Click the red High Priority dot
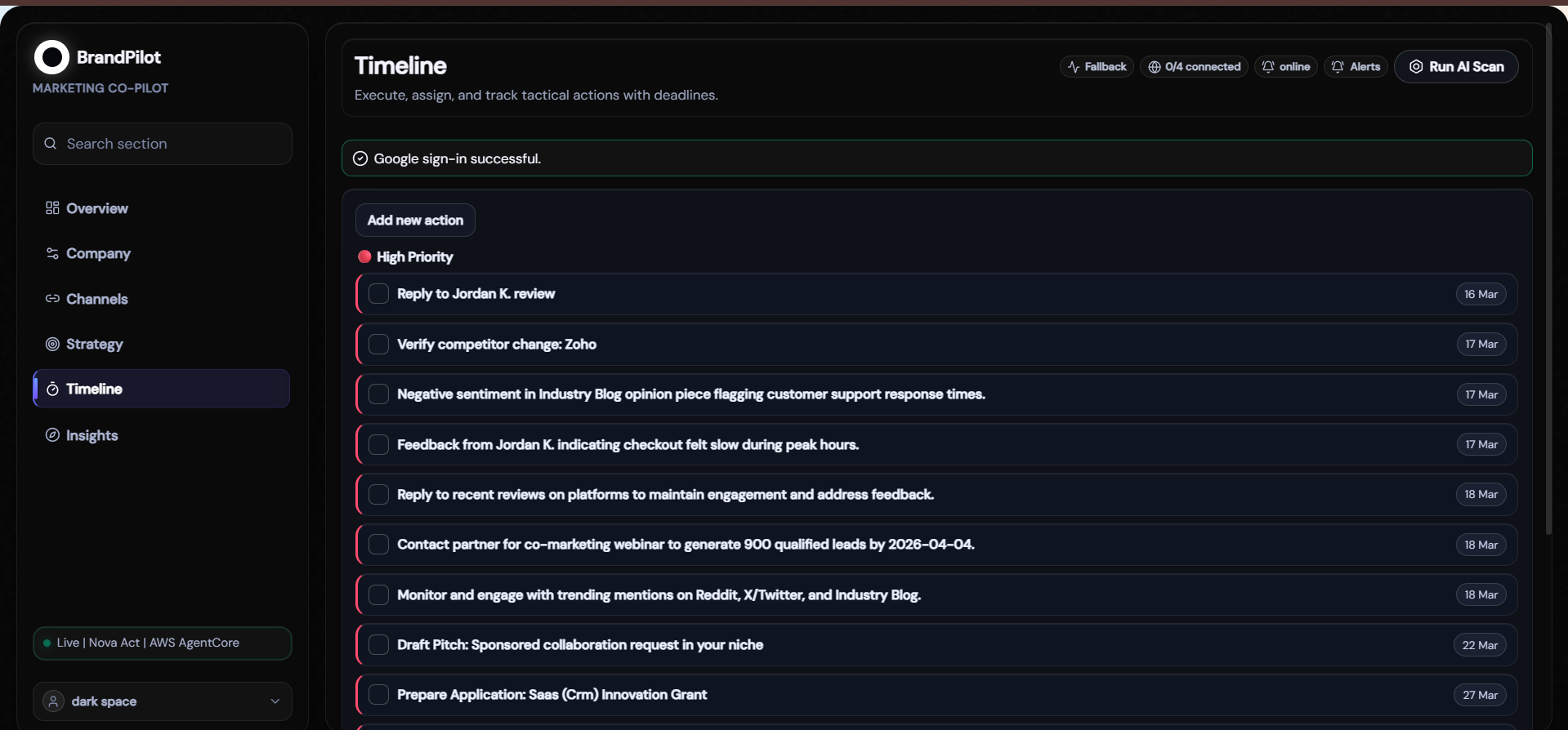The image size is (1568, 730). click(x=364, y=256)
